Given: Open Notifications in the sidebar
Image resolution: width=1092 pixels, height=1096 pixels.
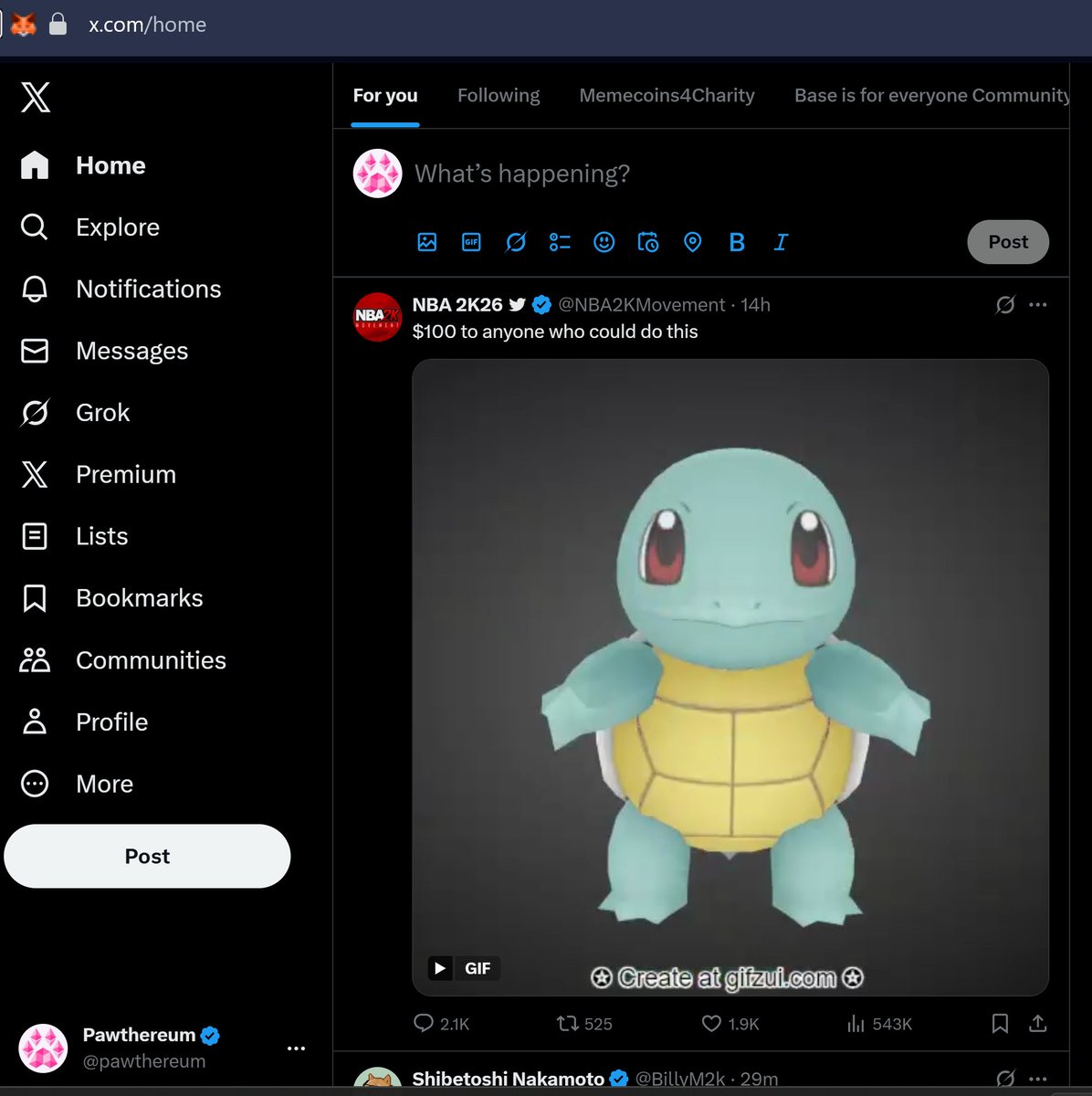Looking at the screenshot, I should click(121, 289).
